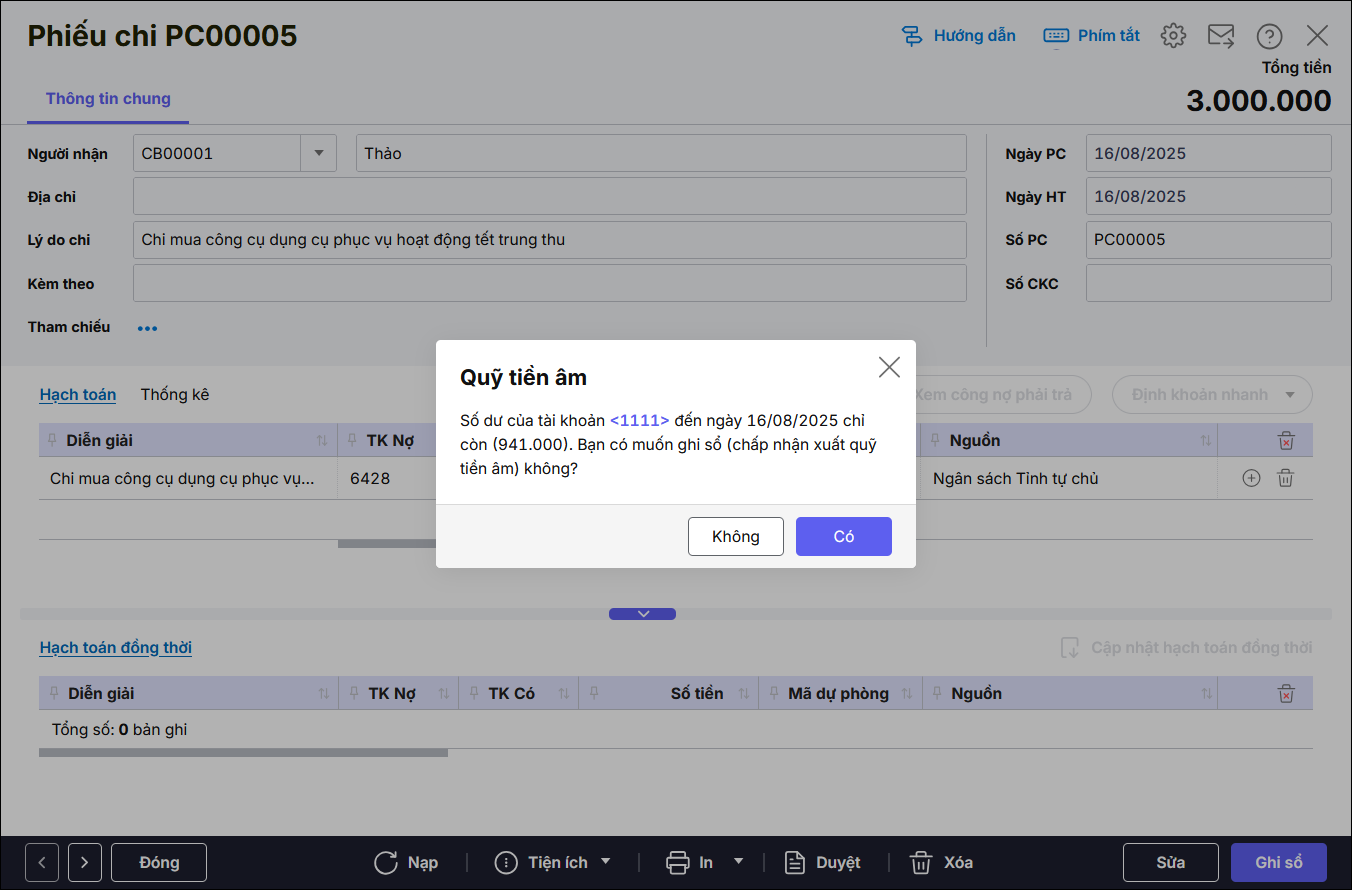Image resolution: width=1352 pixels, height=890 pixels.
Task: Close the Quỹ tiền âm dialog
Action: pos(889,367)
